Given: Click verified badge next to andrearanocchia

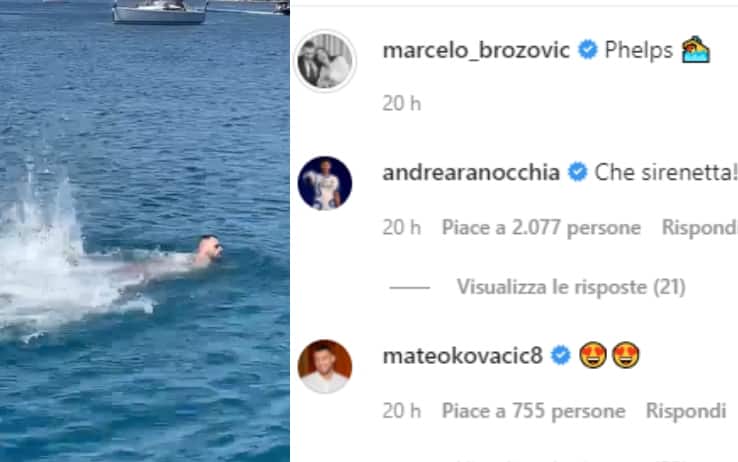Looking at the screenshot, I should coord(578,172).
